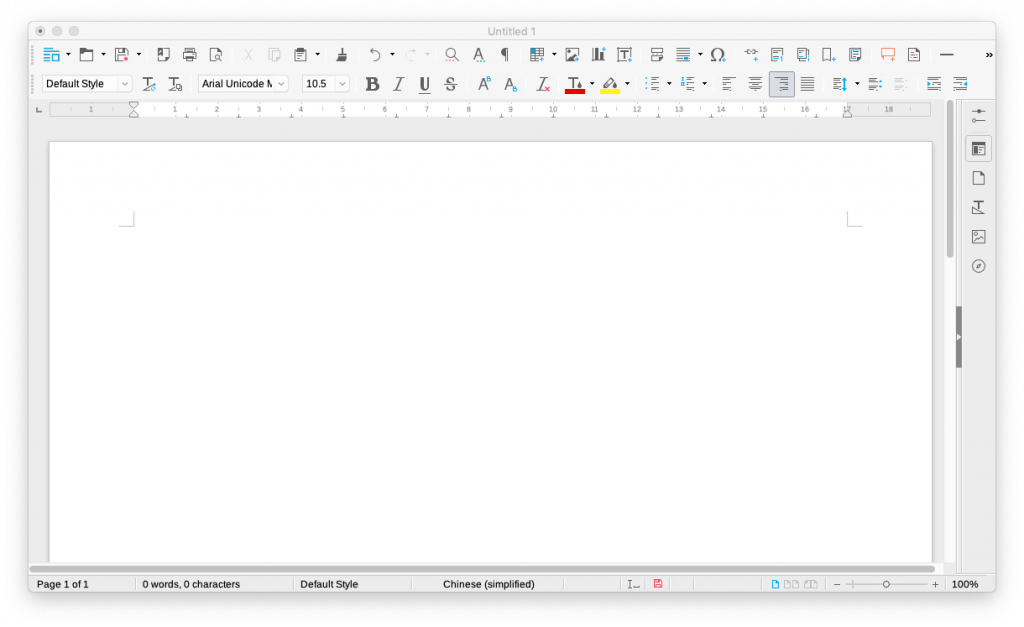Insert a hyperlink
Image resolution: width=1024 pixels, height=627 pixels.
coord(751,55)
